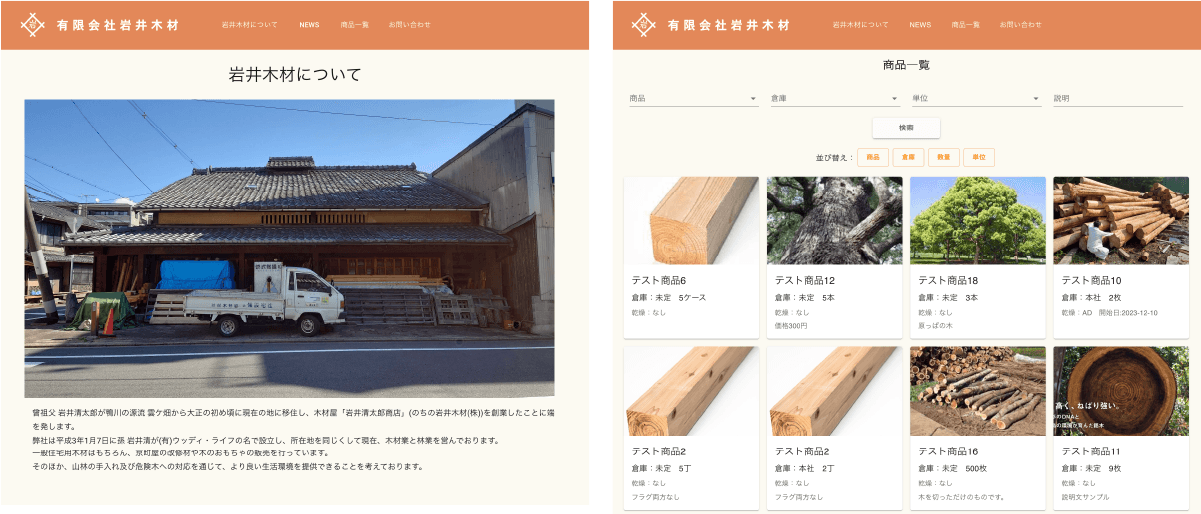1201x514 pixels.
Task: Click the テスト商品16 product title
Action: tap(947, 452)
